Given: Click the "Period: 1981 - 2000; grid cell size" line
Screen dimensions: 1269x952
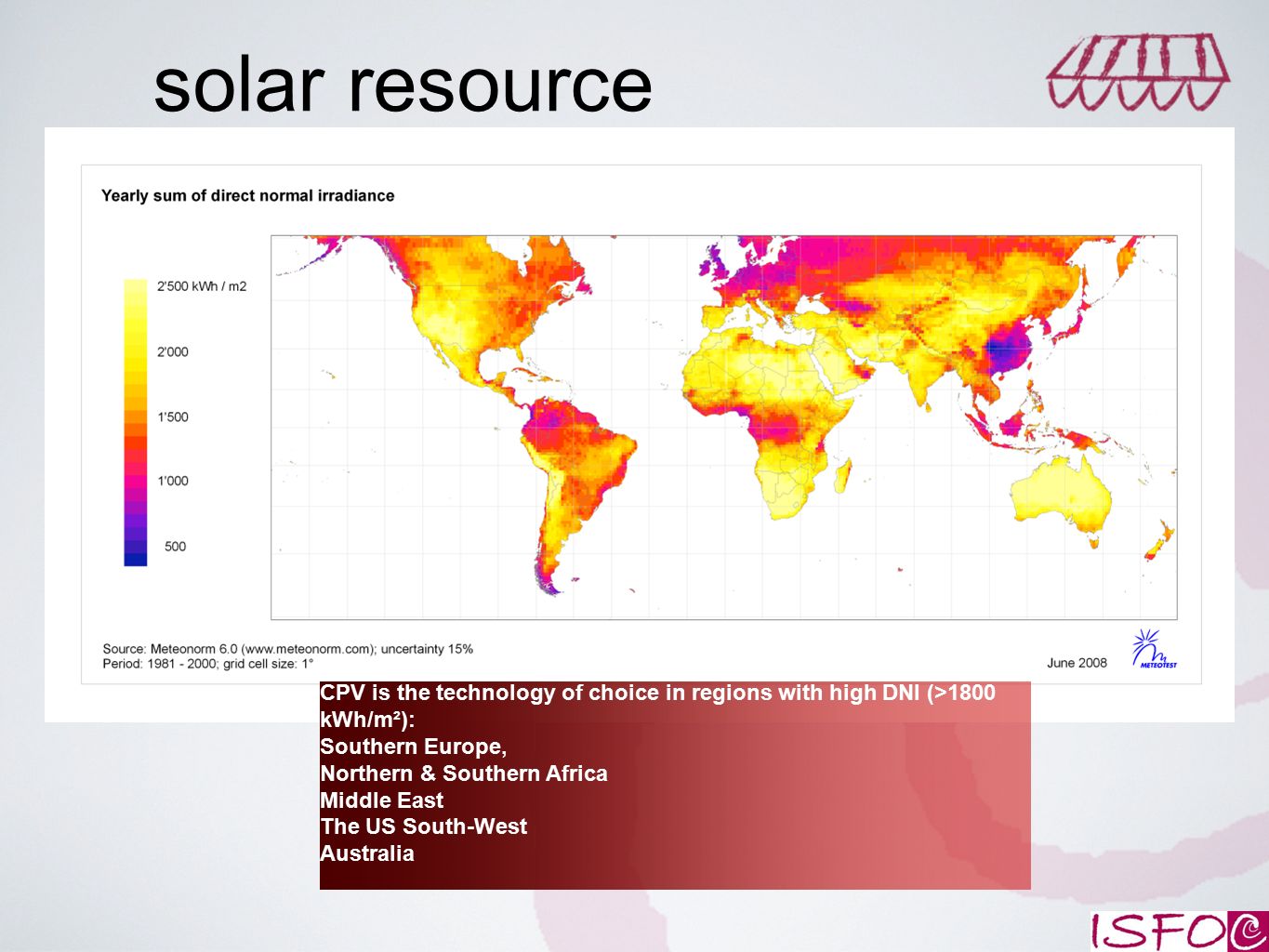Looking at the screenshot, I should (208, 664).
